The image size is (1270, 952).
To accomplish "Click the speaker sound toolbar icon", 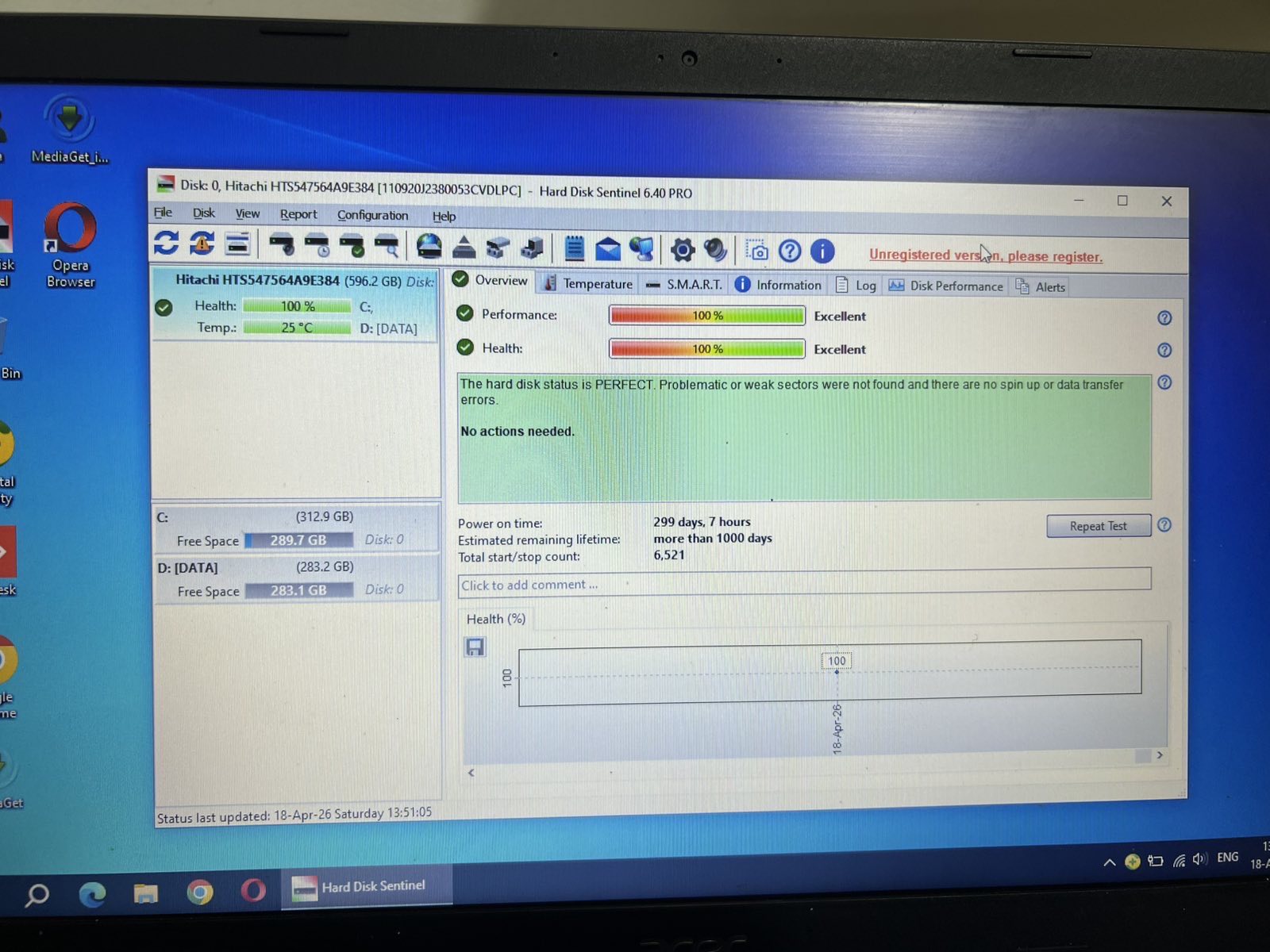I will [x=715, y=251].
